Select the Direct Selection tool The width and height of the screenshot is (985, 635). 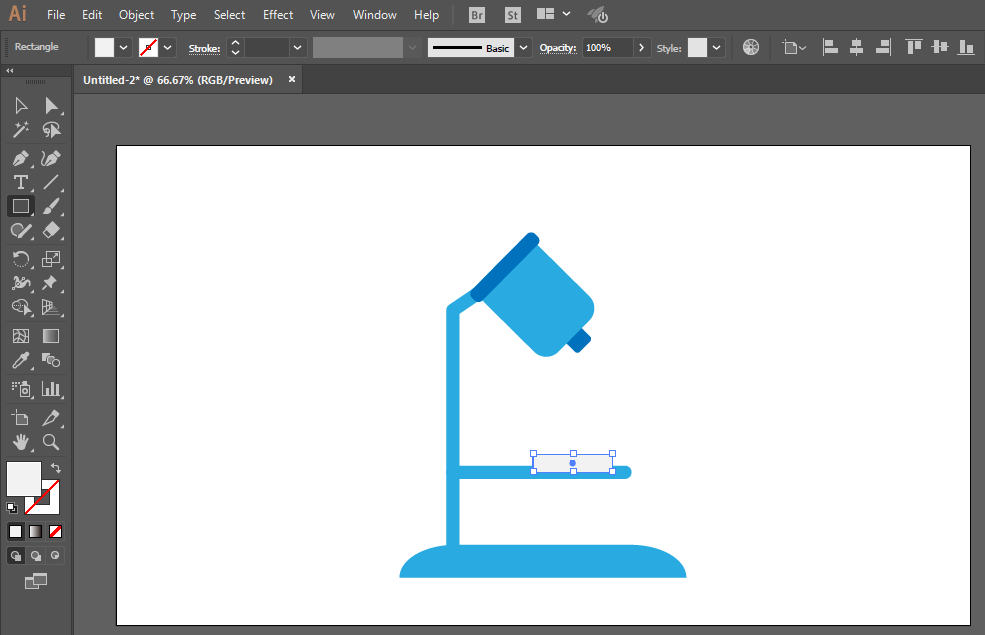51,106
